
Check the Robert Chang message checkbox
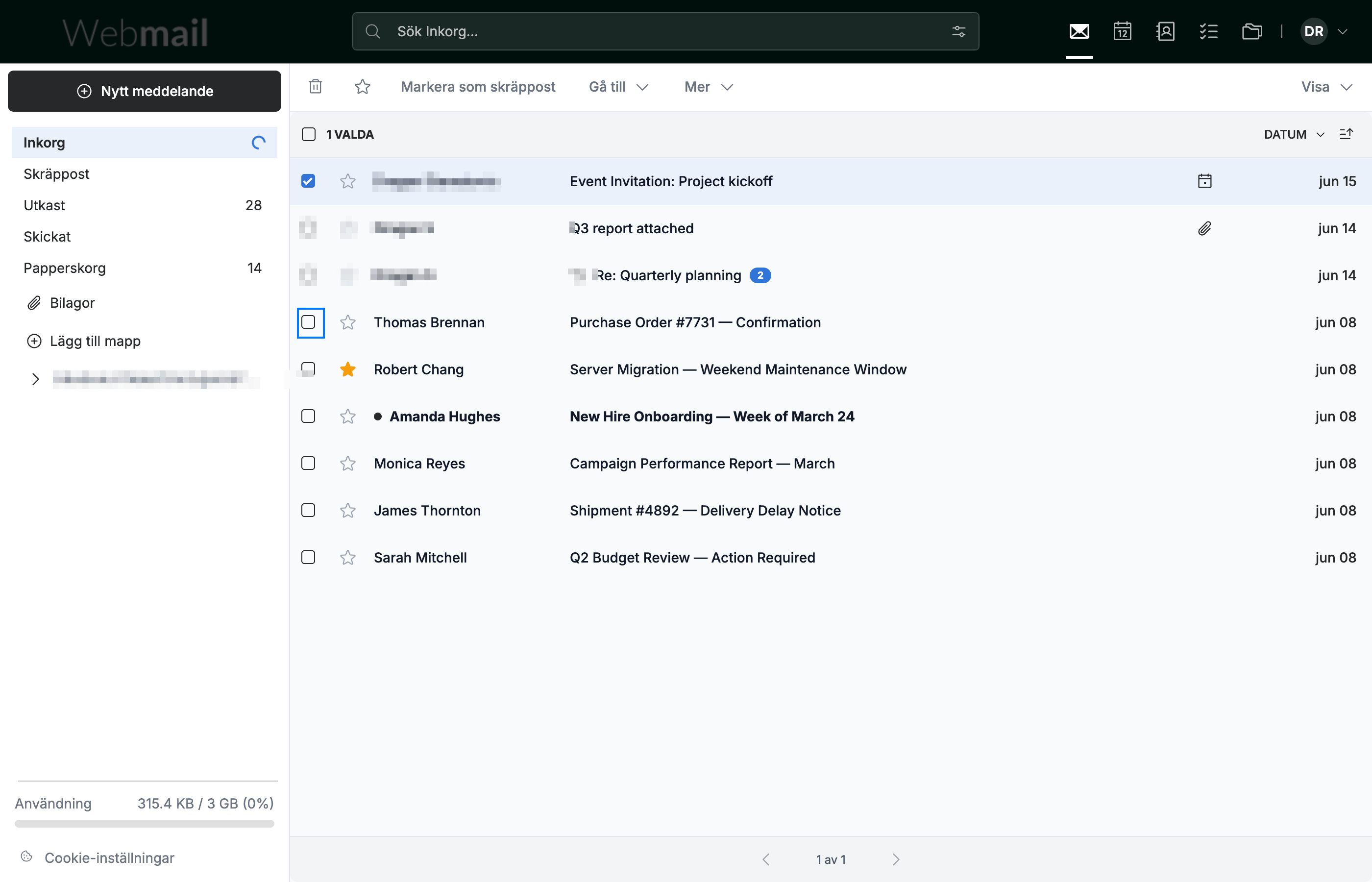click(308, 369)
